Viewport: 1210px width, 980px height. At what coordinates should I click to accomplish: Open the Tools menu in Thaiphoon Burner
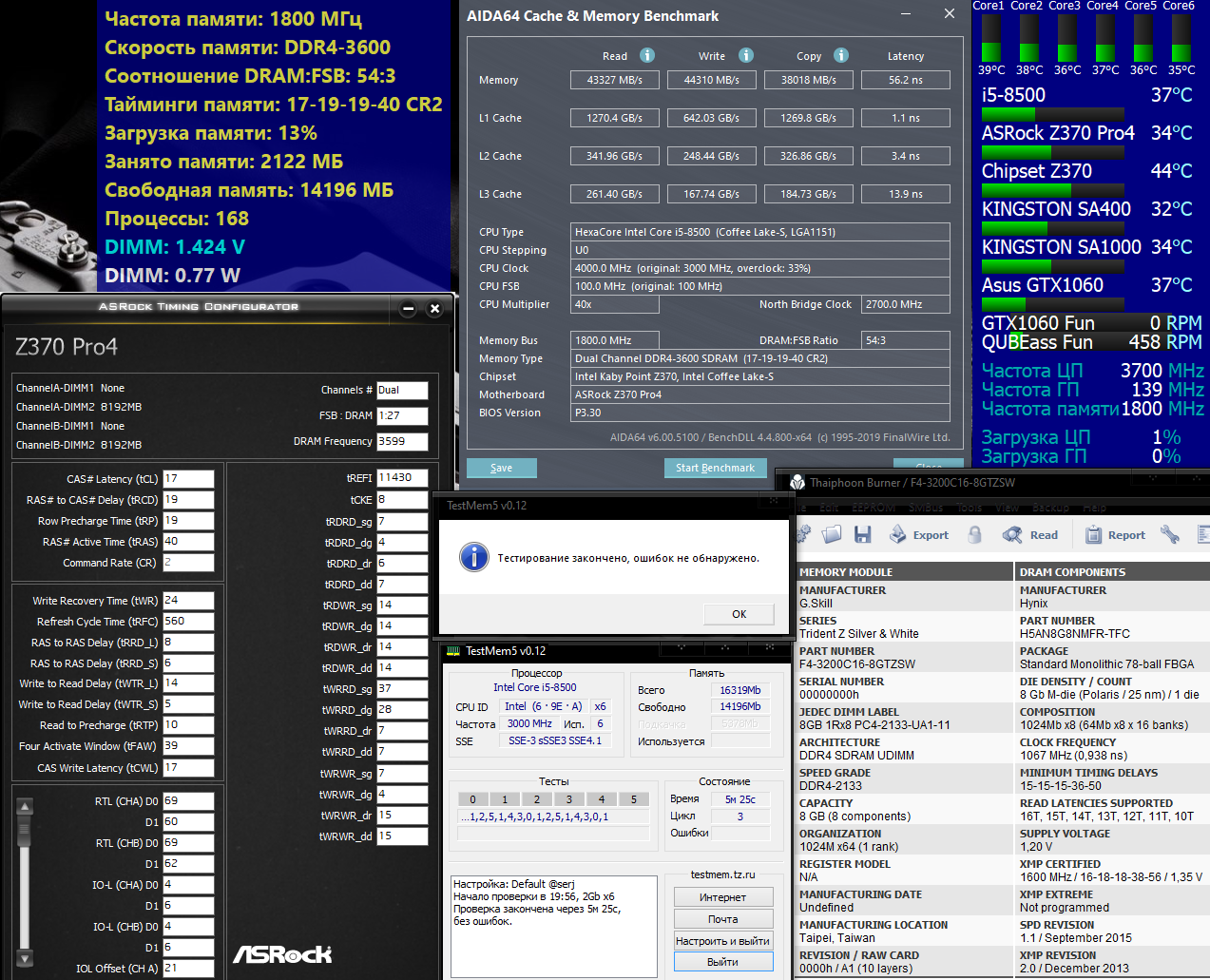(970, 508)
